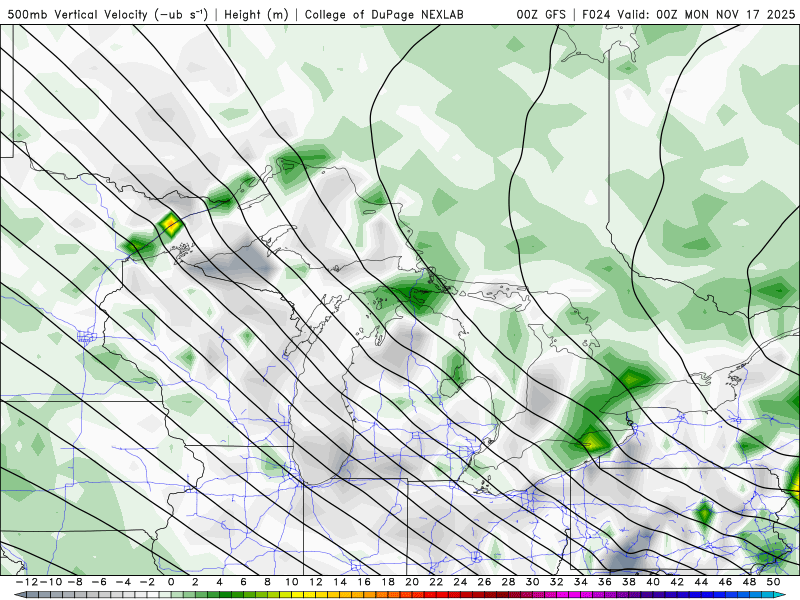Click the "0" label on the color scale

pyautogui.click(x=171, y=582)
